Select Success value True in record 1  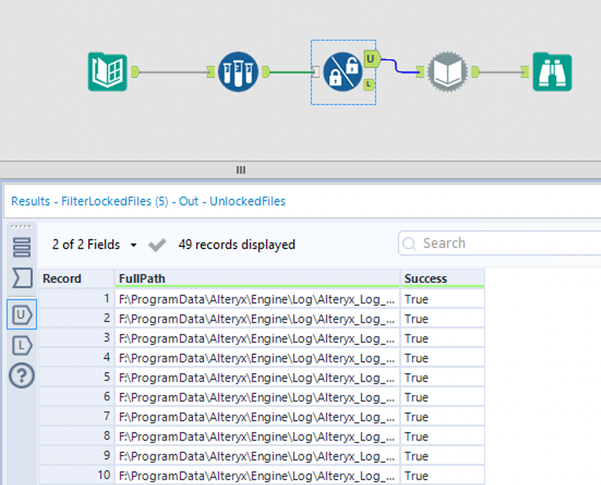tap(443, 299)
